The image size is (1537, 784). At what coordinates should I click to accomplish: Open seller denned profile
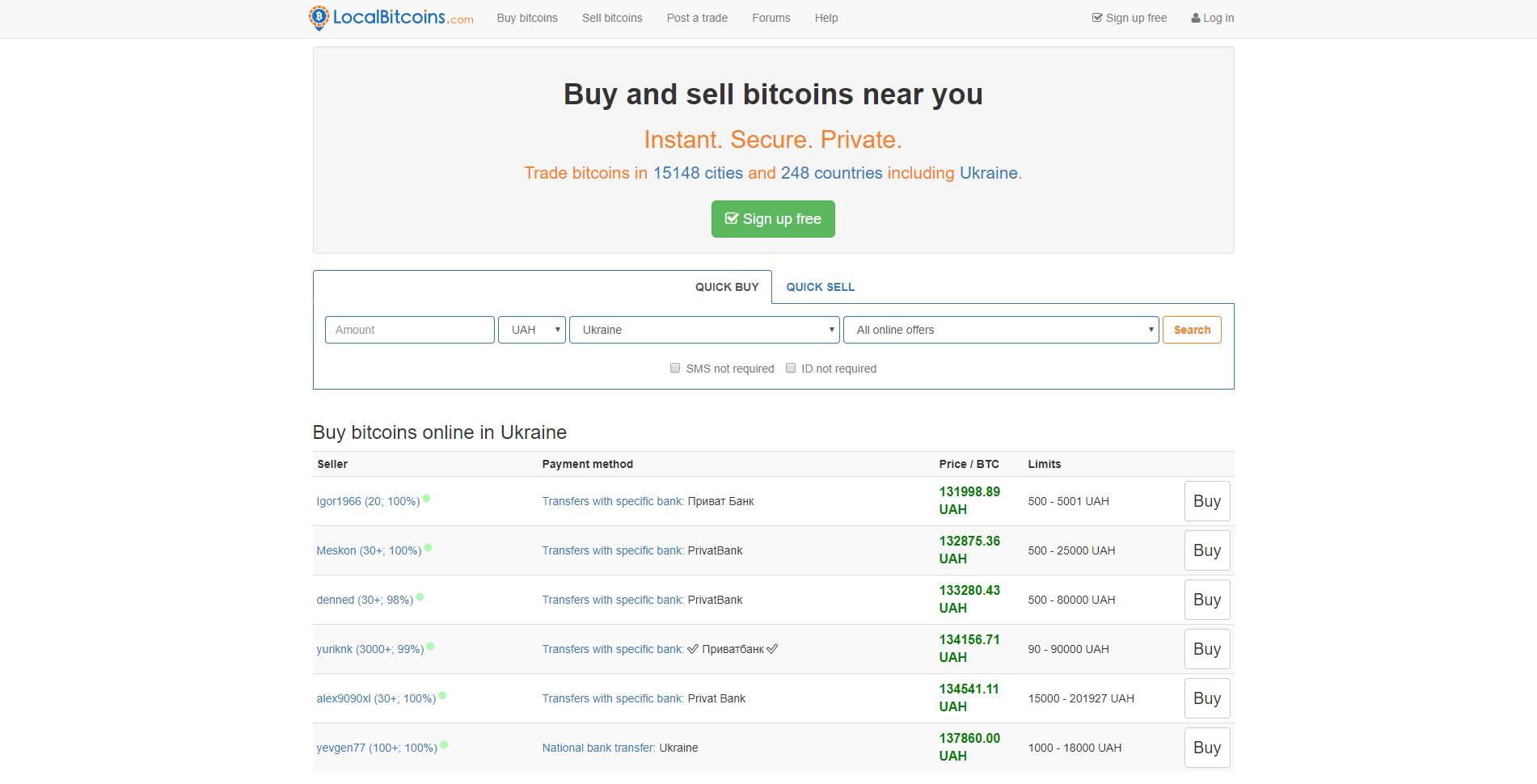tap(365, 600)
